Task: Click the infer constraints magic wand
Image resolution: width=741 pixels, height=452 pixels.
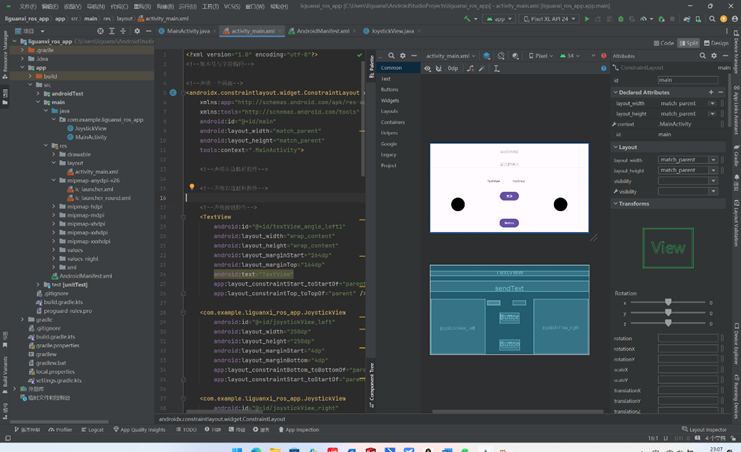Action: coord(482,69)
